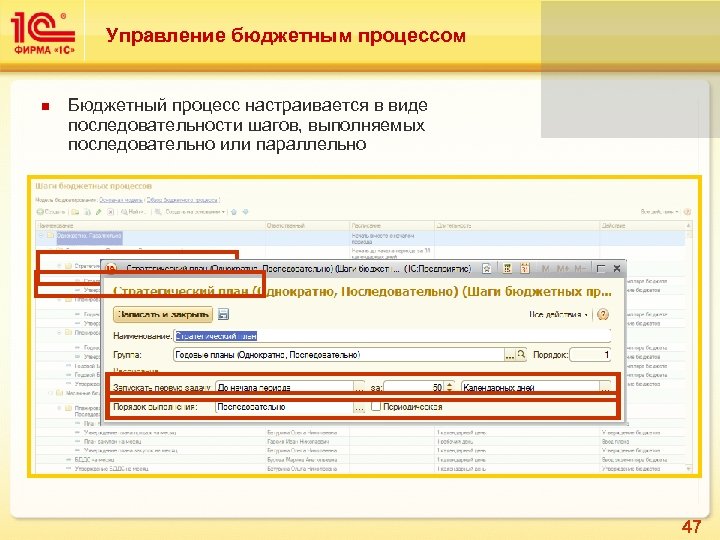720x540 pixels.
Task: Open the second hyperlink in parentheses under title
Action: click(x=182, y=200)
